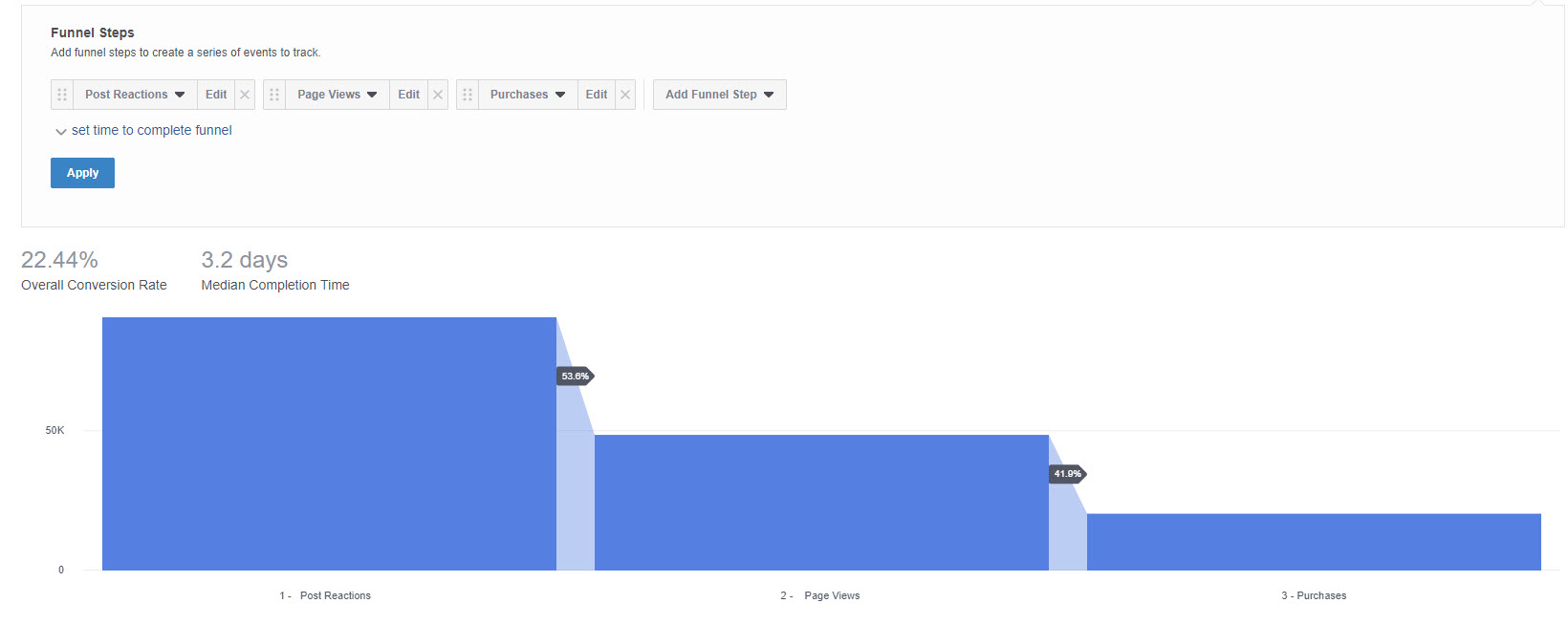Edit the Post Reactions step

coord(216,95)
